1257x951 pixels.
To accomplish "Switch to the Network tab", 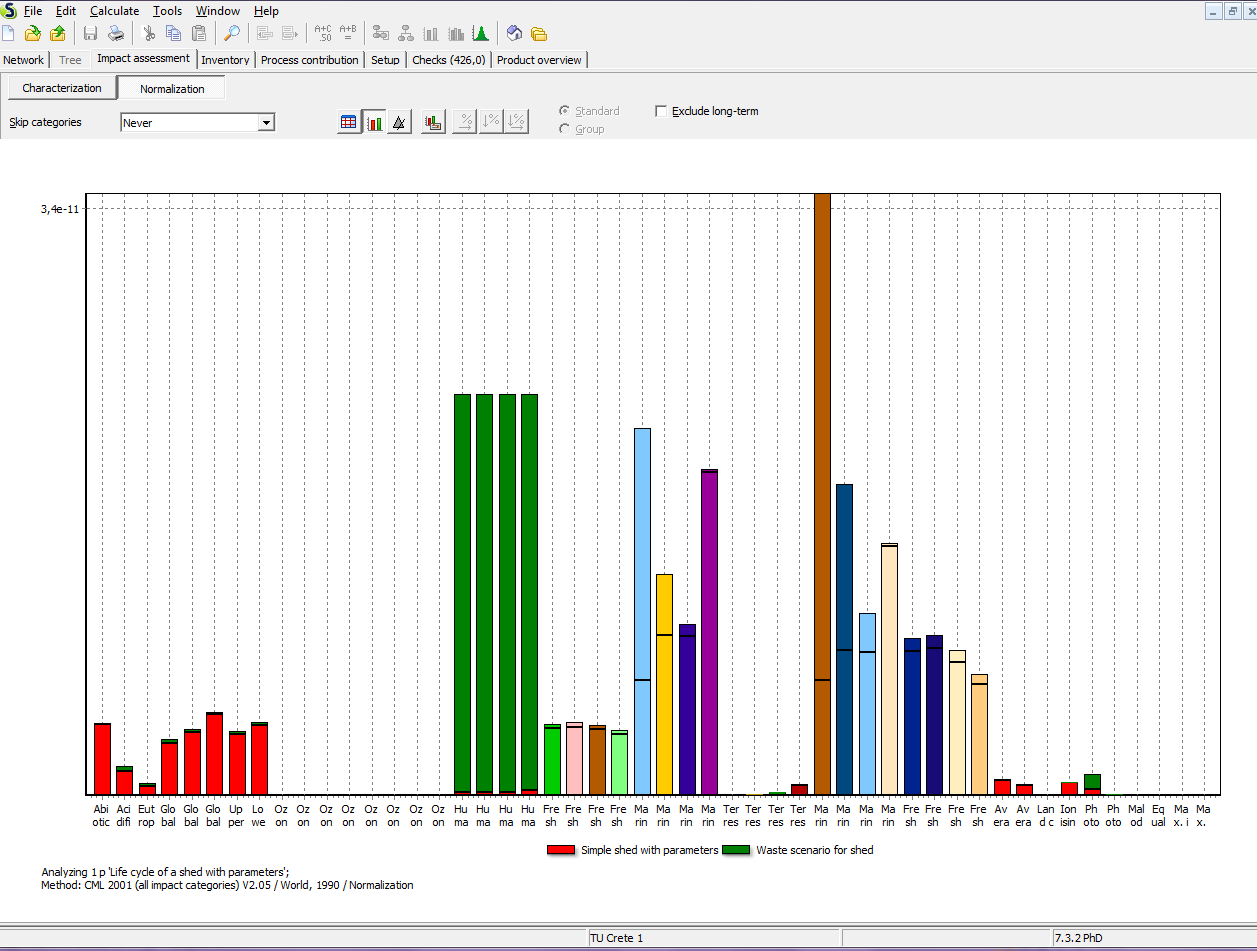I will 24,60.
